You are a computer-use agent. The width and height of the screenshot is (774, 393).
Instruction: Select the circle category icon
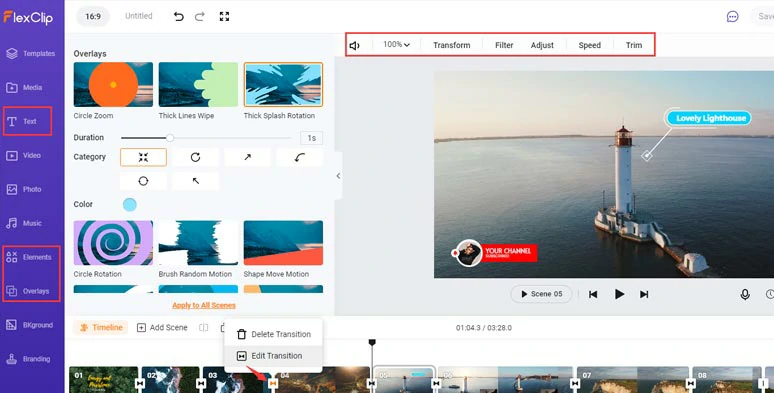pos(143,181)
